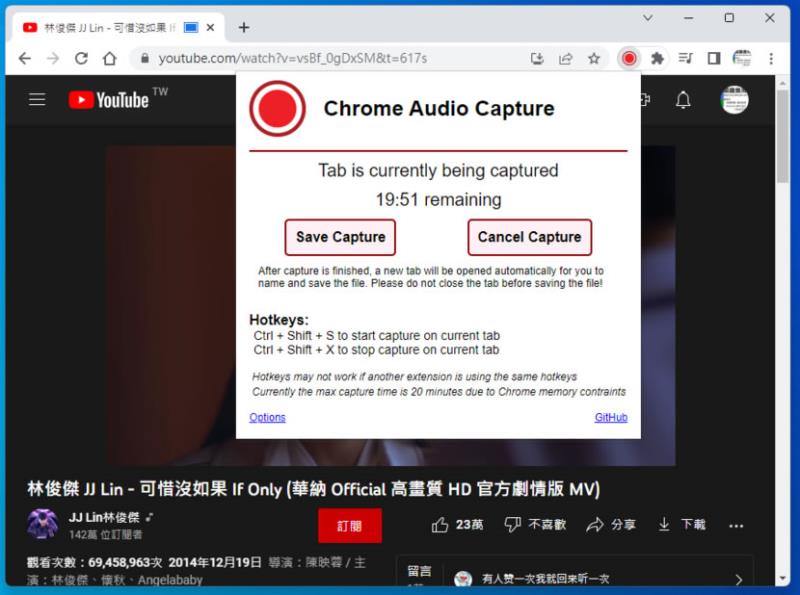The image size is (800, 595).
Task: Reload the current page
Action: (x=82, y=58)
